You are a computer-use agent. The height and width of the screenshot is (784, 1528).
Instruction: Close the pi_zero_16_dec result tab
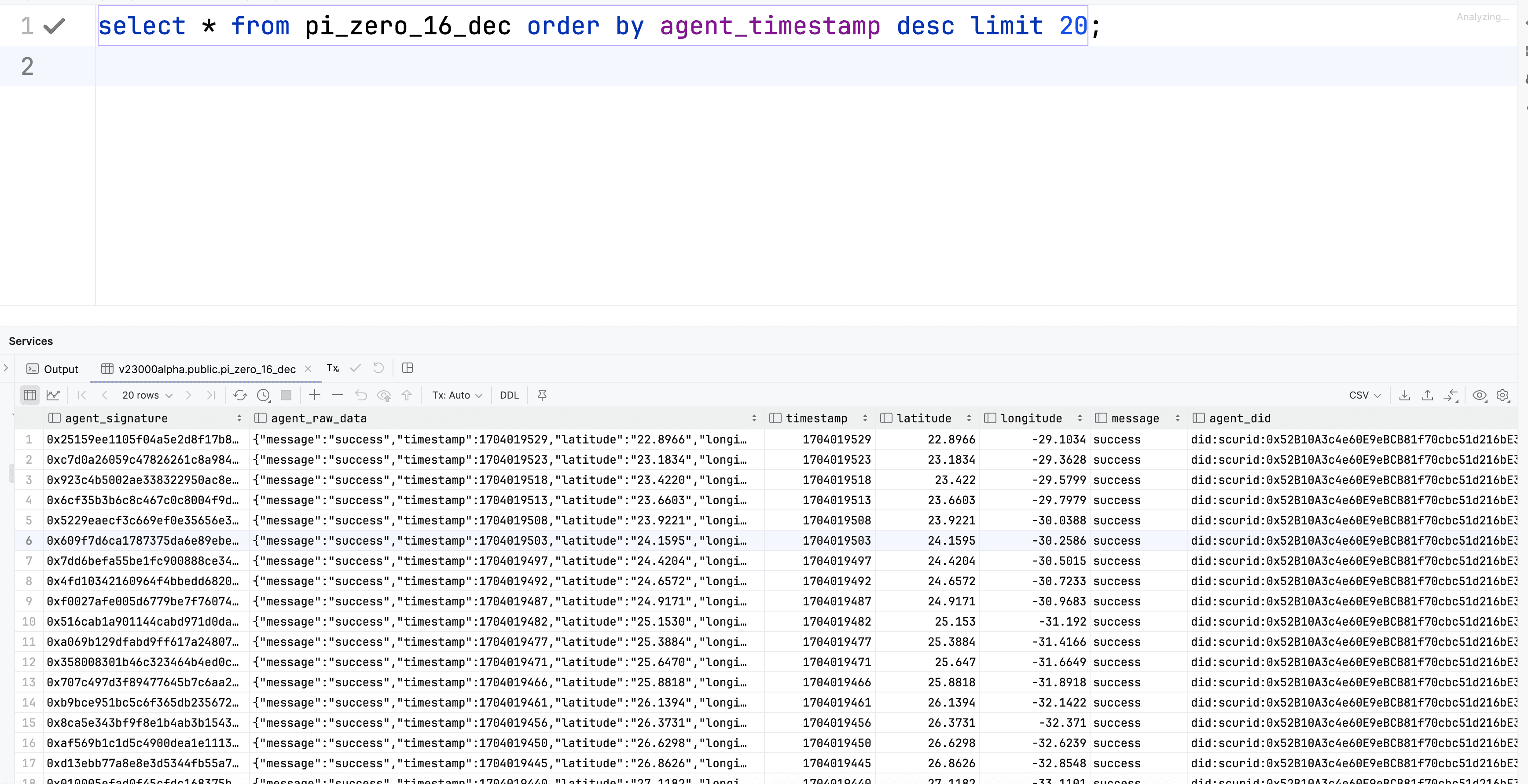coord(308,369)
